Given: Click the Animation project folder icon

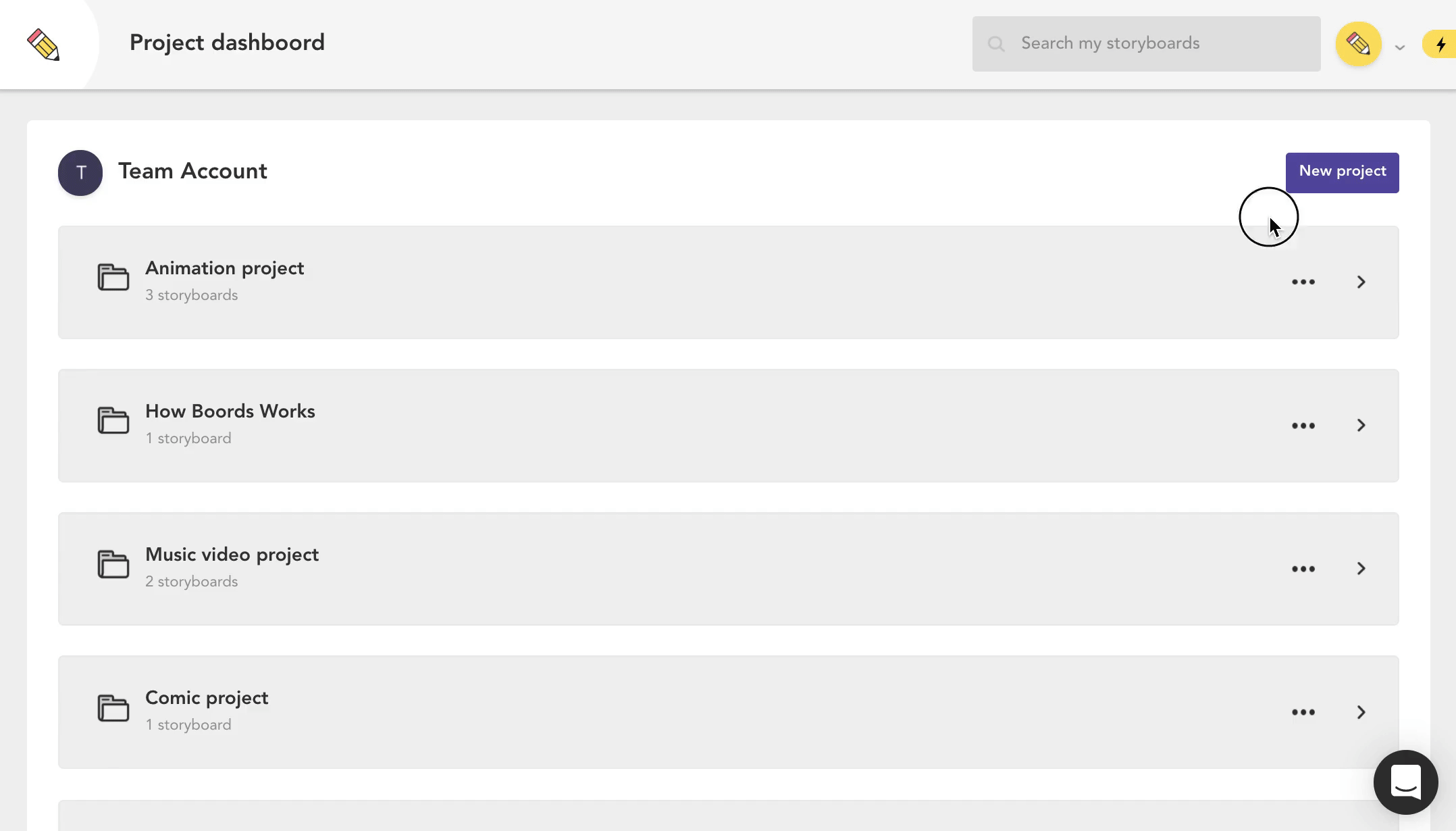Looking at the screenshot, I should (113, 277).
